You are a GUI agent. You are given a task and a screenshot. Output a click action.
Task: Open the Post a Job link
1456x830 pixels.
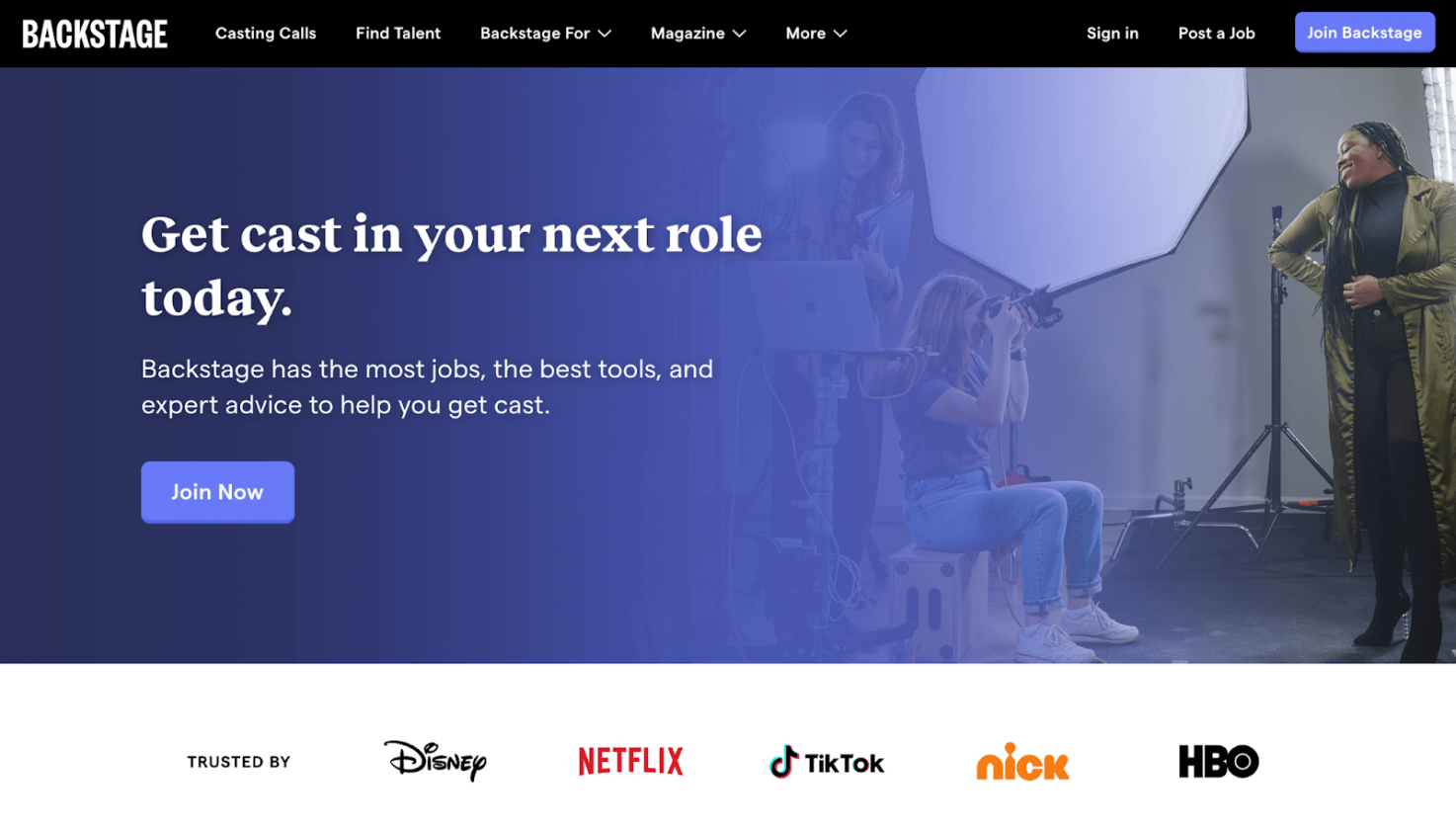coord(1216,34)
